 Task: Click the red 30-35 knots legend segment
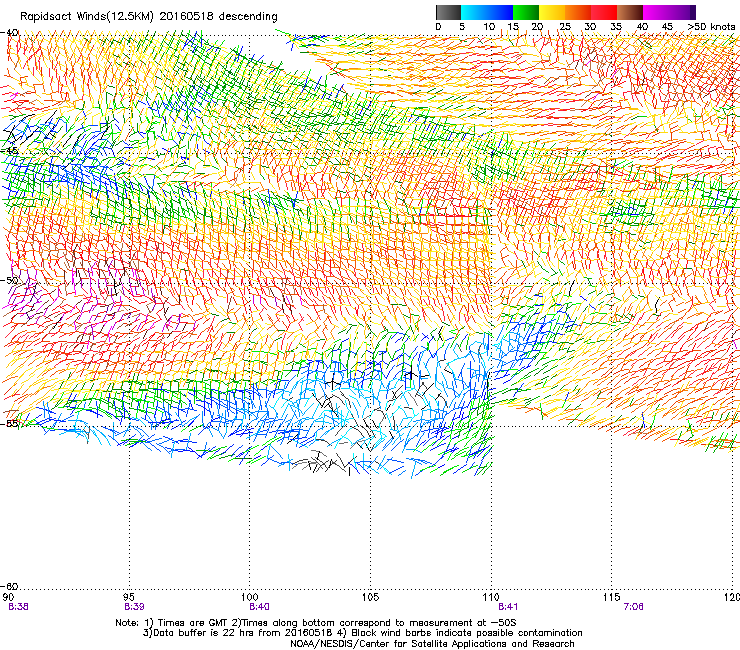pyautogui.click(x=604, y=12)
